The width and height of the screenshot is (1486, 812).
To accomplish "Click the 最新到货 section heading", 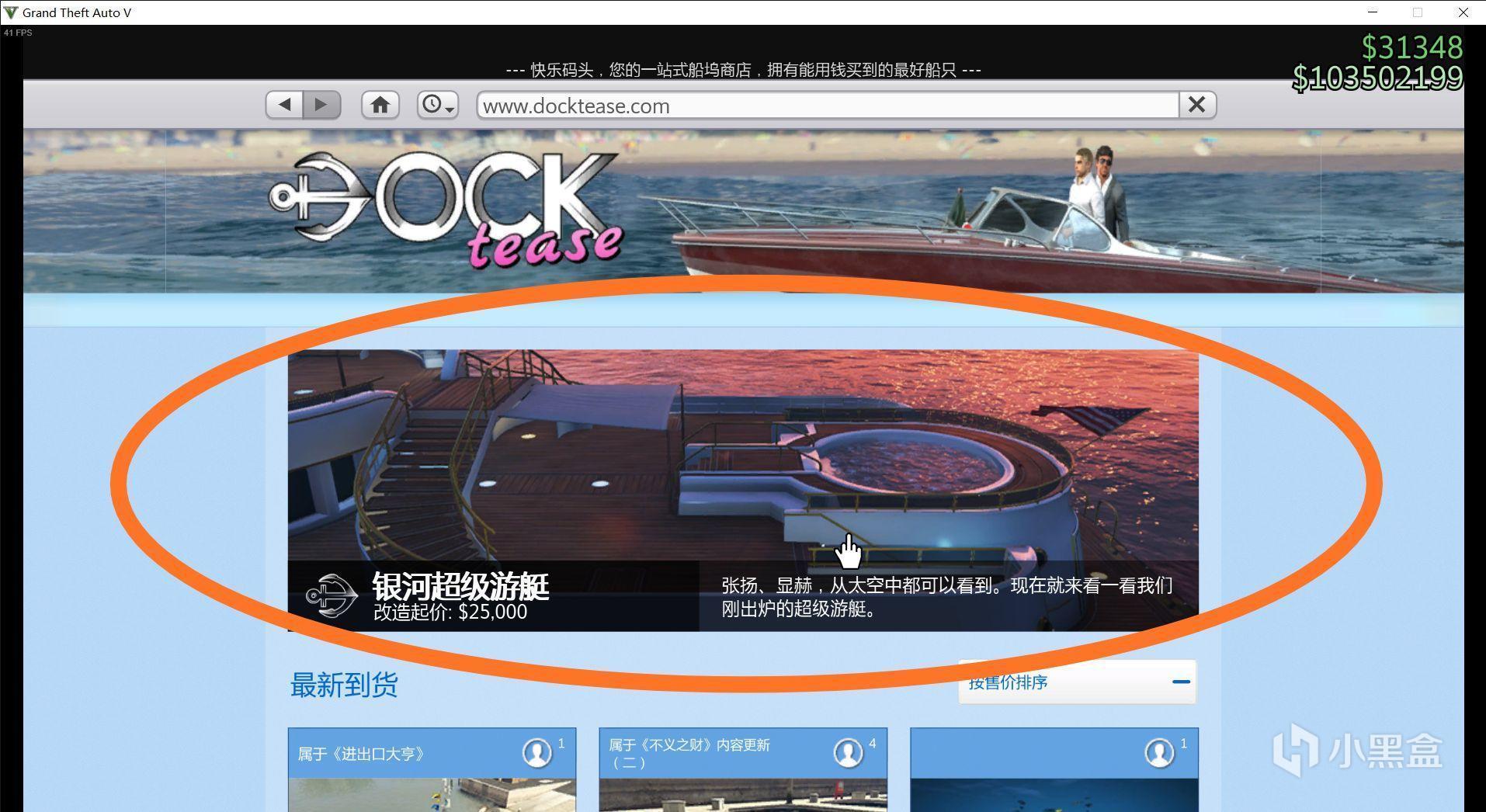I will 344,685.
